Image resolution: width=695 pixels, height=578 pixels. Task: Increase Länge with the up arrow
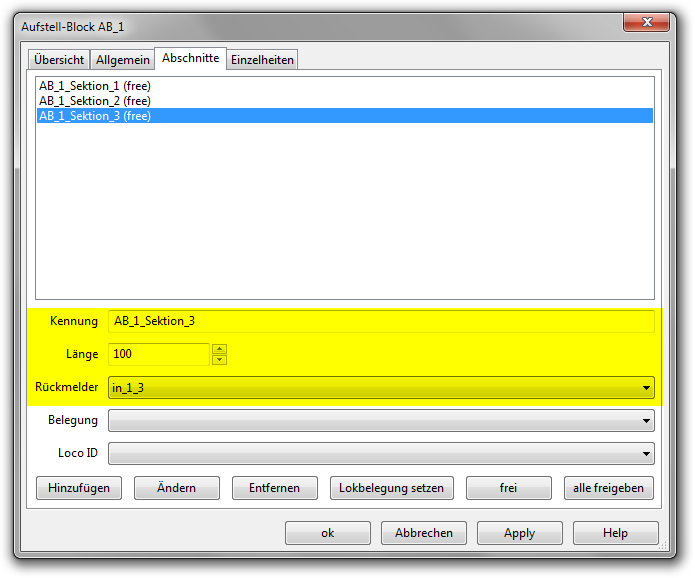(x=220, y=349)
